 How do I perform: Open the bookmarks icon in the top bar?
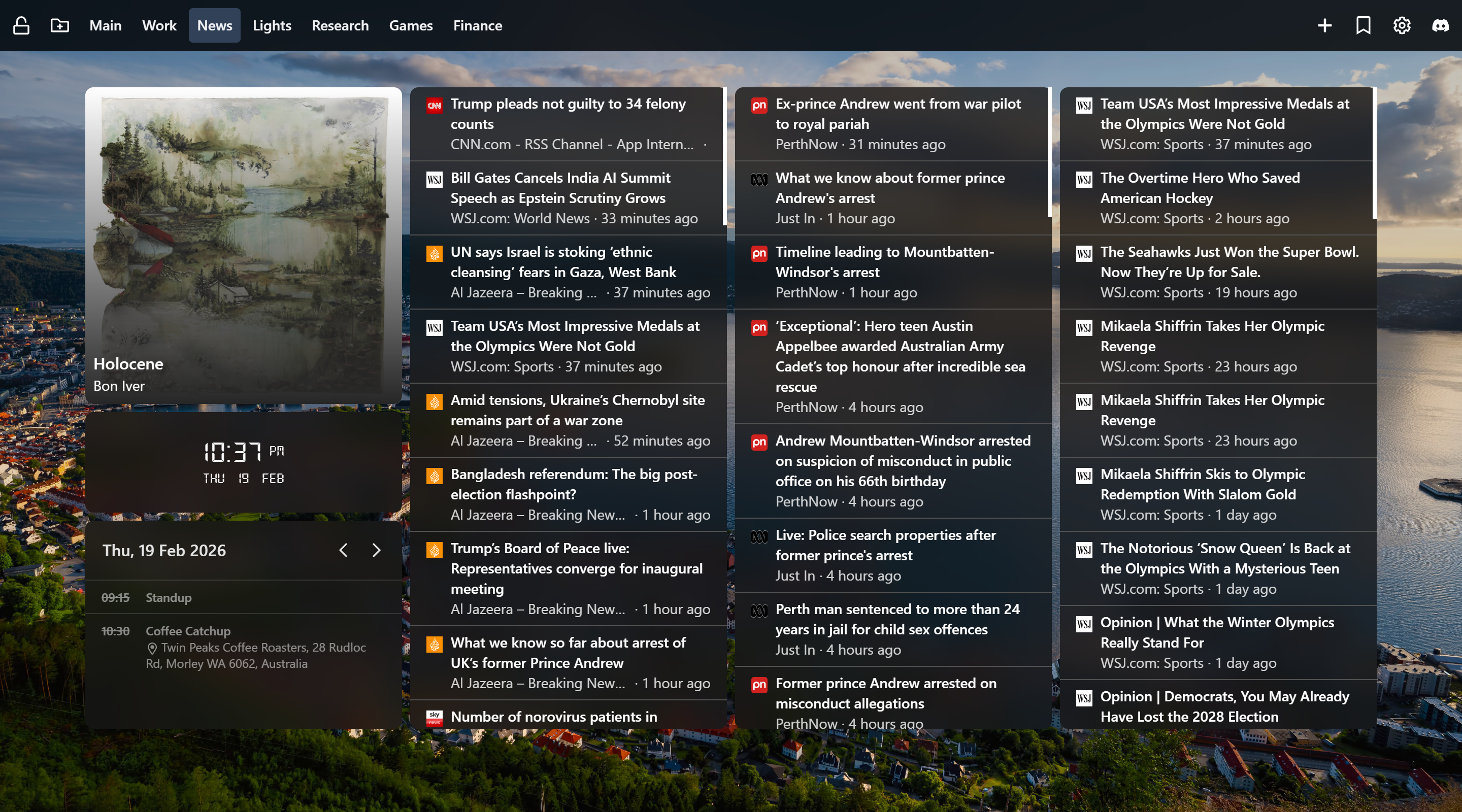[1363, 25]
